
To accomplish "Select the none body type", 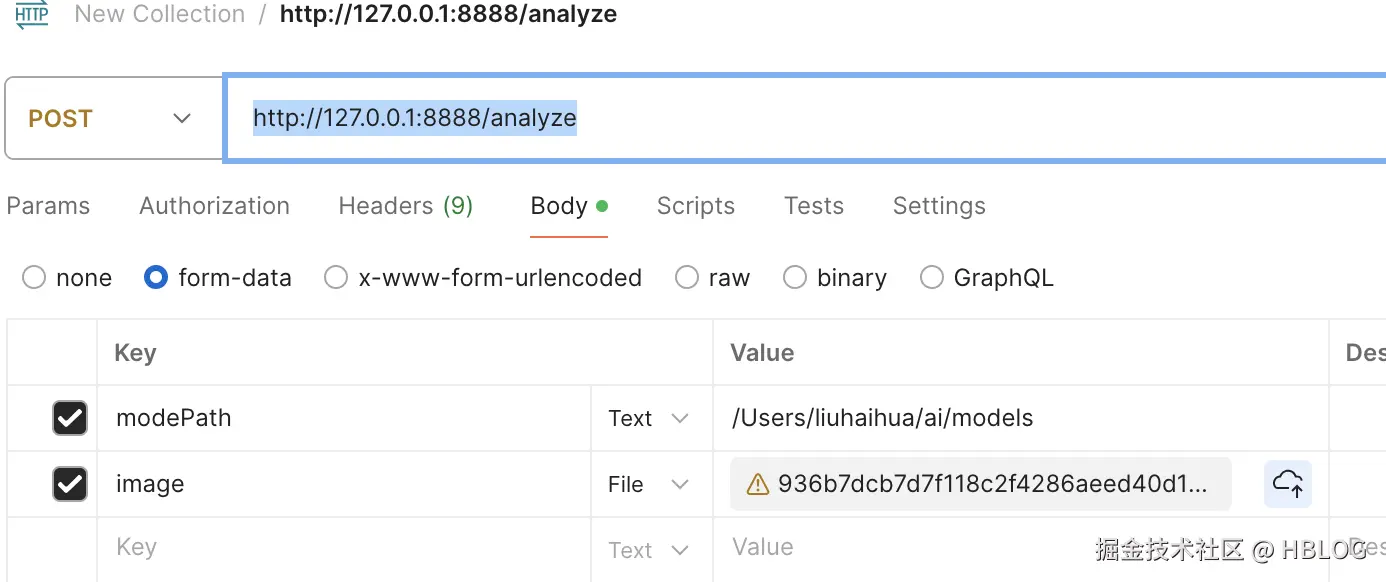I will 34,277.
